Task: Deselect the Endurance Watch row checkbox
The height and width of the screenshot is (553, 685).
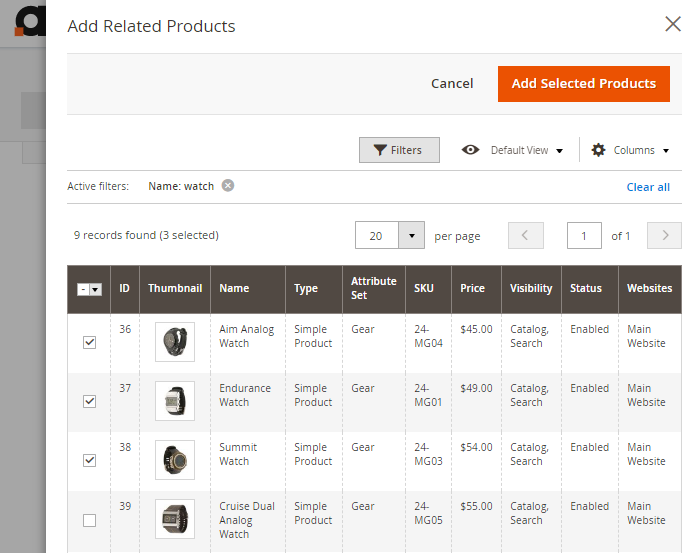Action: click(90, 401)
